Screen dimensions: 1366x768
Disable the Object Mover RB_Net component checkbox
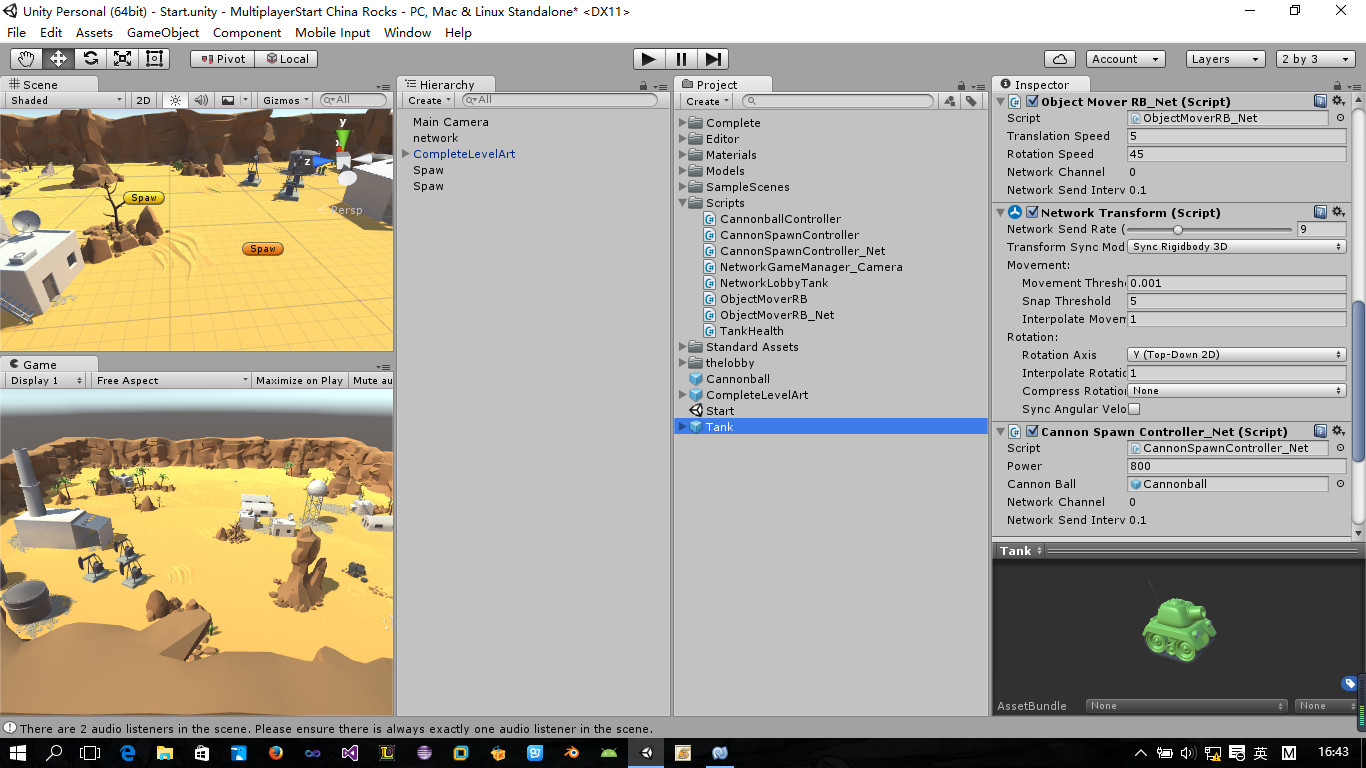pos(1032,101)
